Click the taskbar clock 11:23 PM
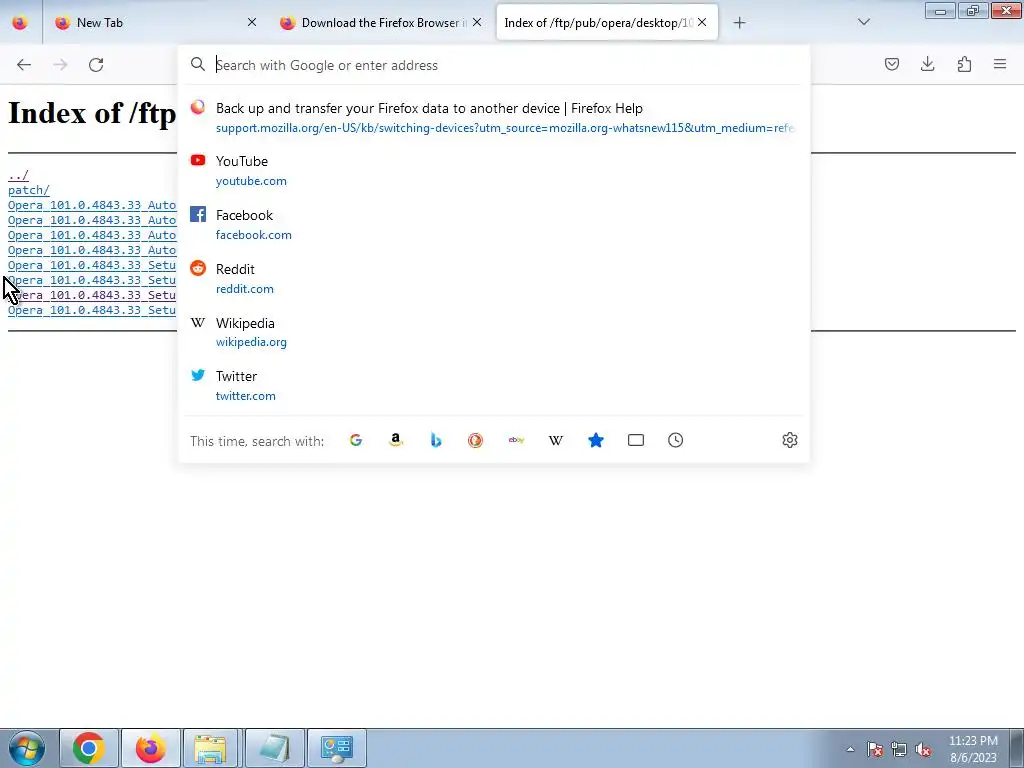The width and height of the screenshot is (1024, 768). coord(973,749)
